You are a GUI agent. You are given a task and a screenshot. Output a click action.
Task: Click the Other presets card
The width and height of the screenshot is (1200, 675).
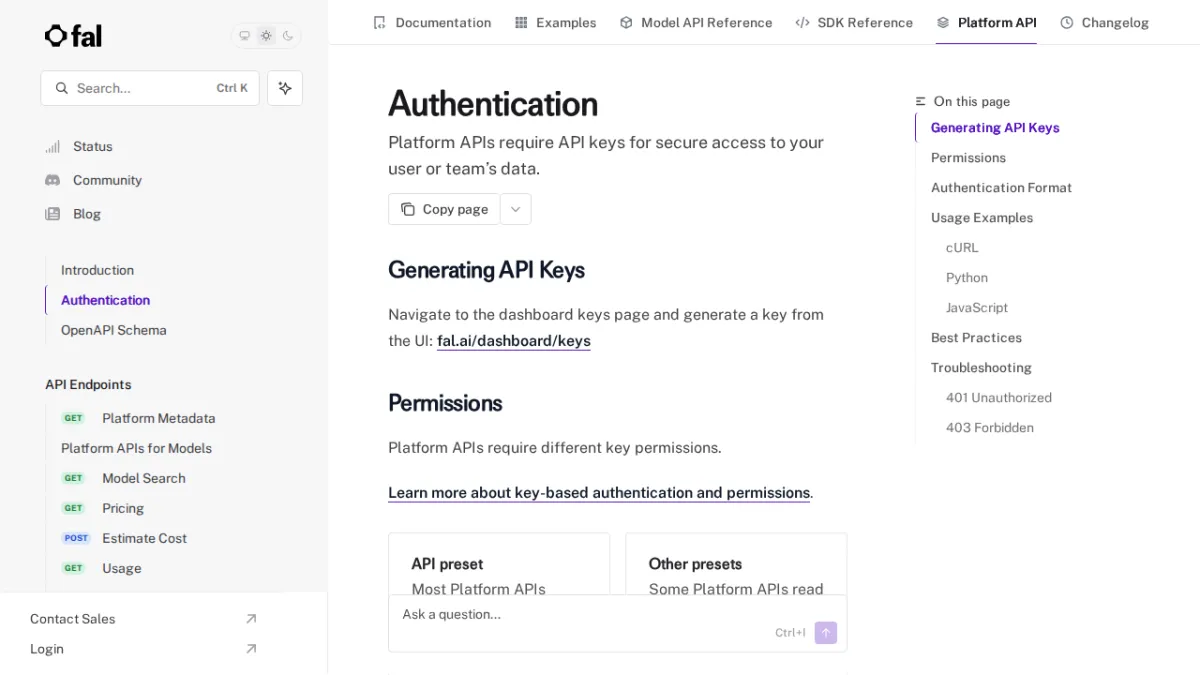pos(736,565)
